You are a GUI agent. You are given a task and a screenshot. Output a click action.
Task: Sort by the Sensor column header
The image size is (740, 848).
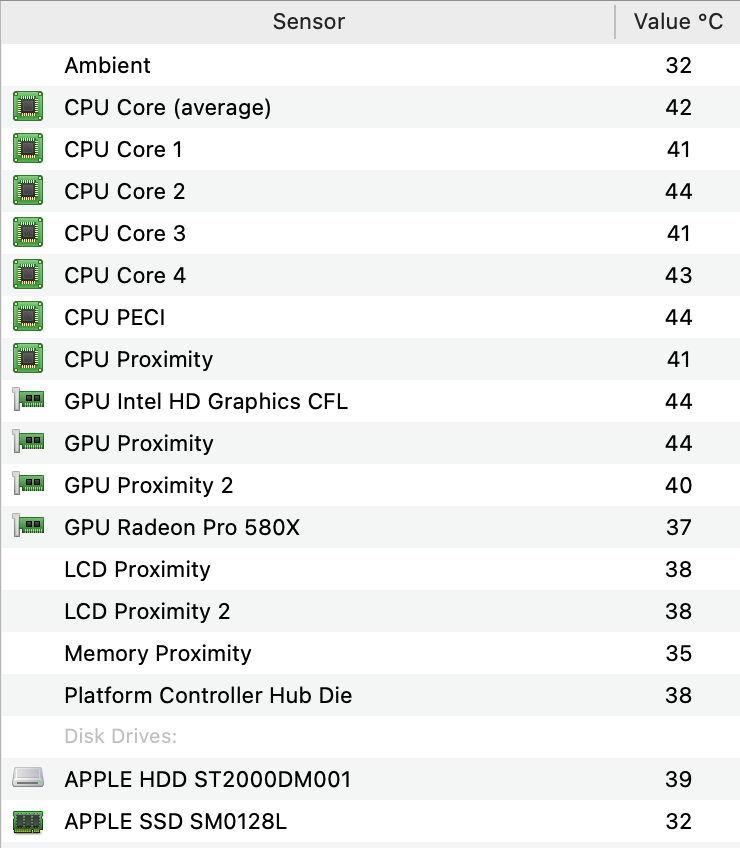point(308,22)
